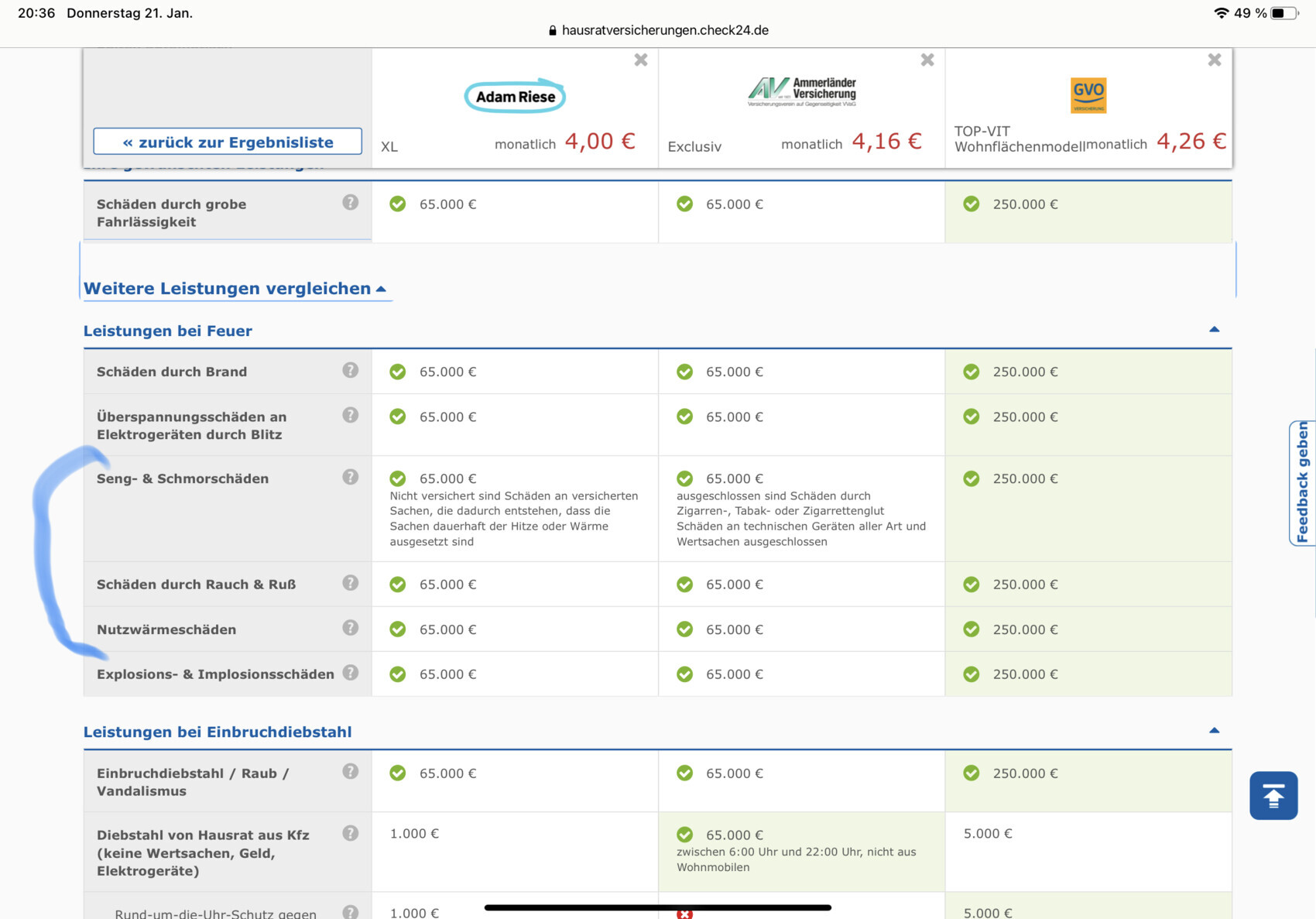
Task: Collapse the Leistungen bei Feuer section
Action: 1214,330
